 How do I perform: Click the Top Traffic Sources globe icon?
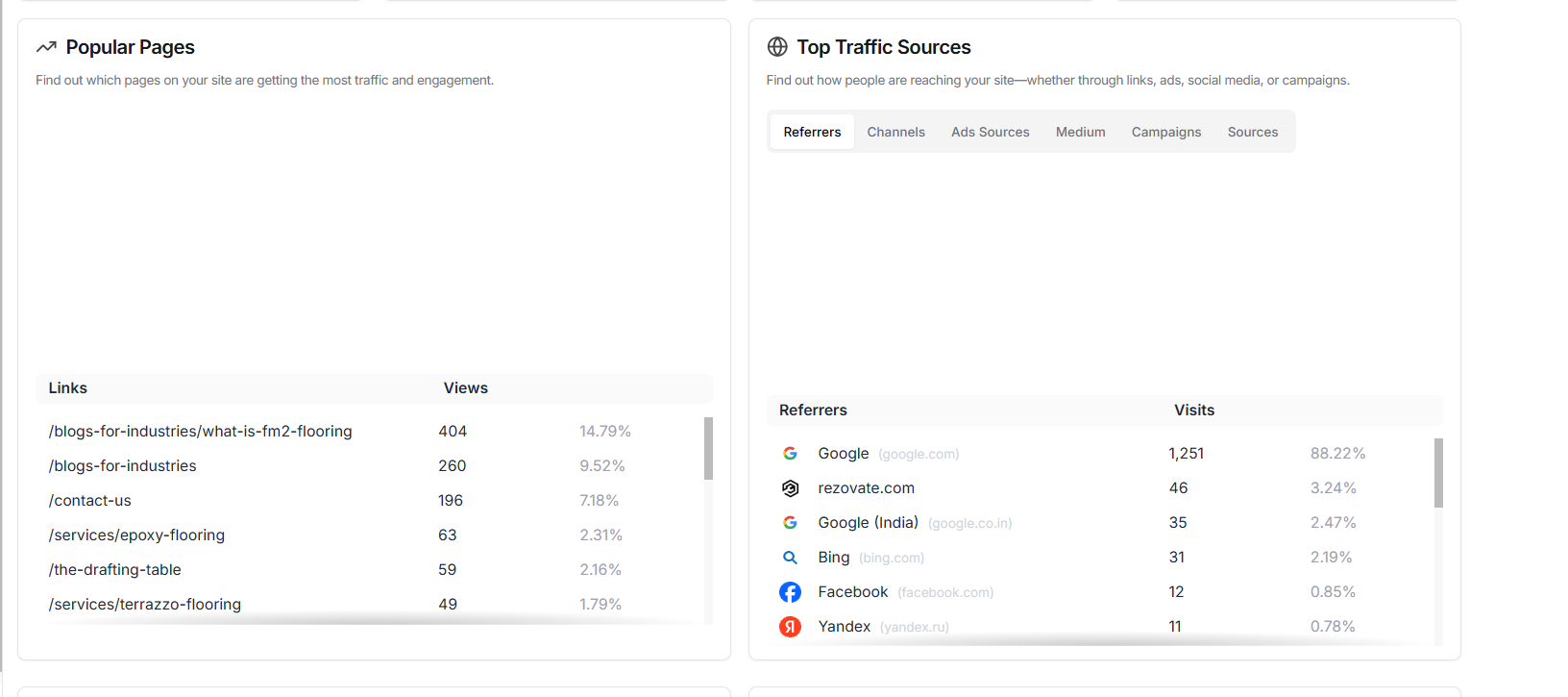click(x=777, y=47)
